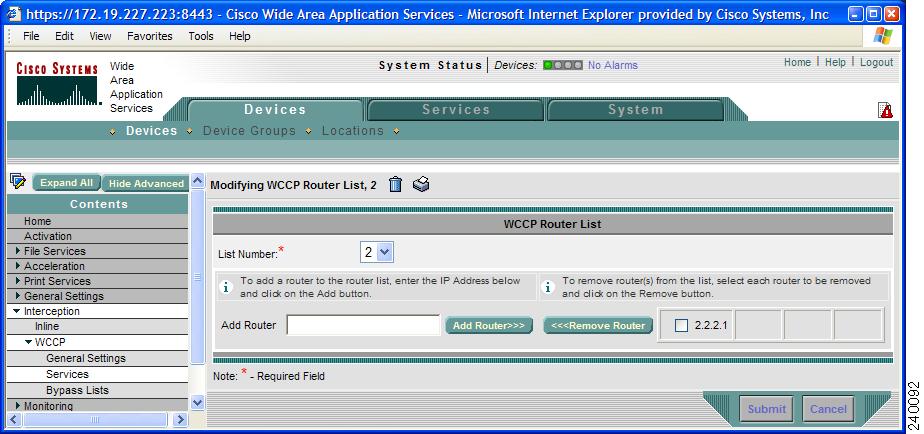Collapse the WCCP subsection
Viewport: 924px width, 434px height.
pos(28,341)
